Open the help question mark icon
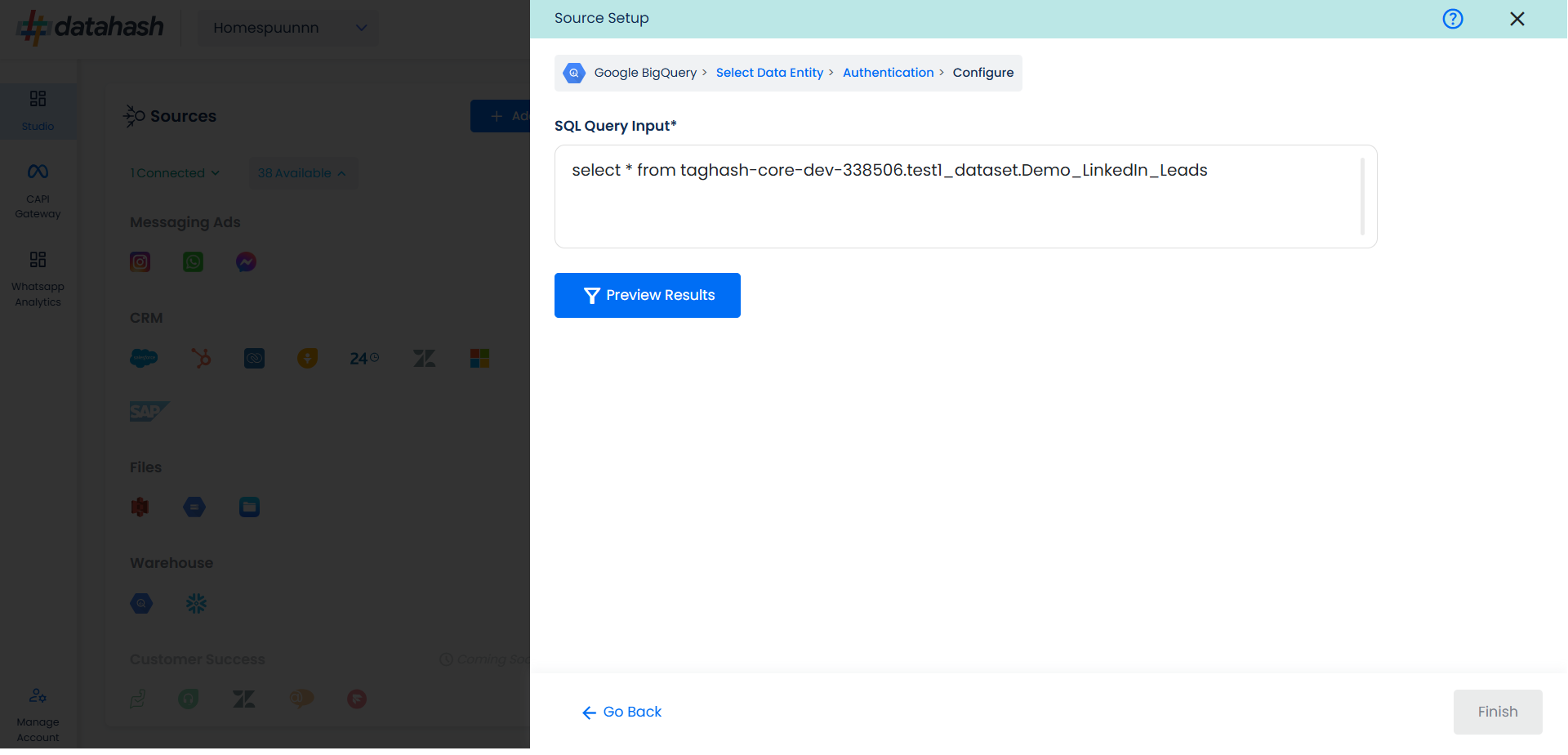Viewport: 1568px width, 755px height. [1452, 19]
